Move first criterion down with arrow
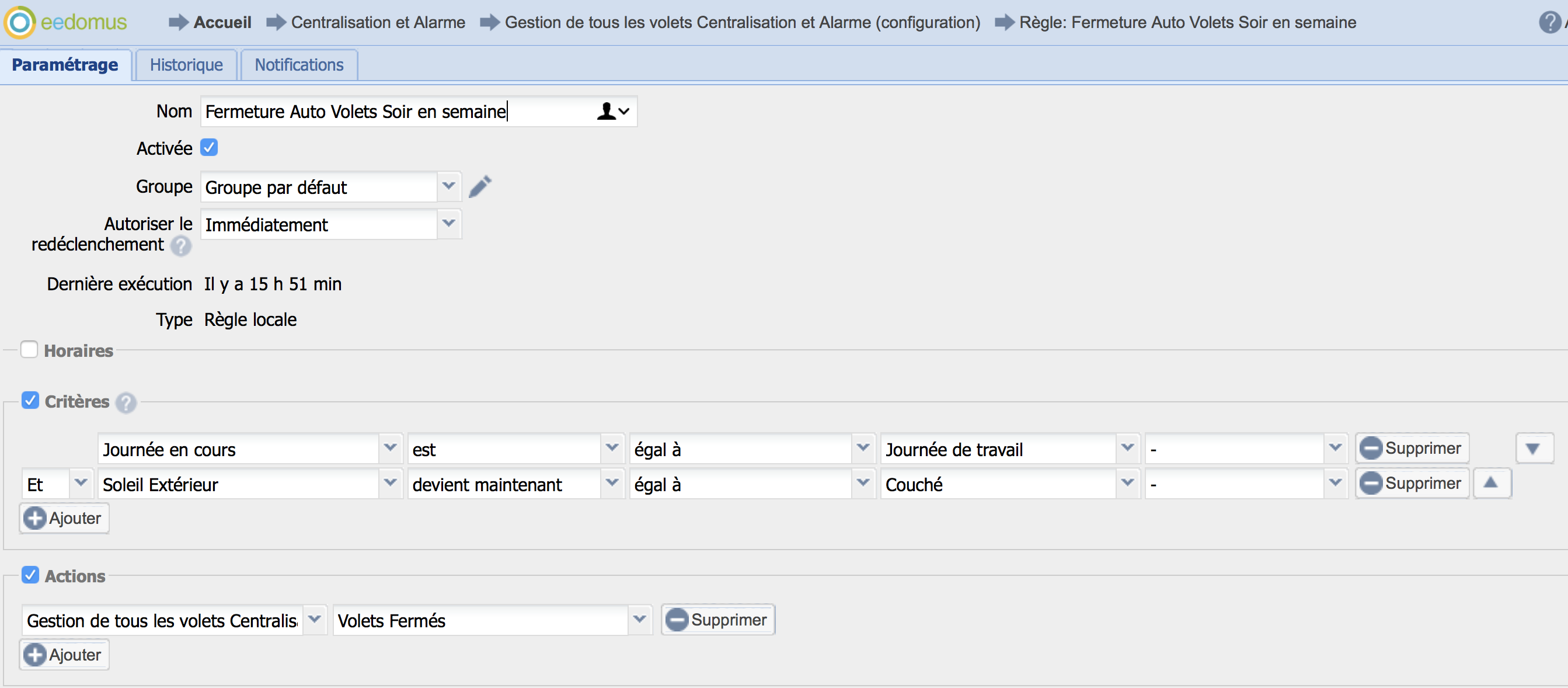The height and width of the screenshot is (688, 1568). pyautogui.click(x=1533, y=449)
